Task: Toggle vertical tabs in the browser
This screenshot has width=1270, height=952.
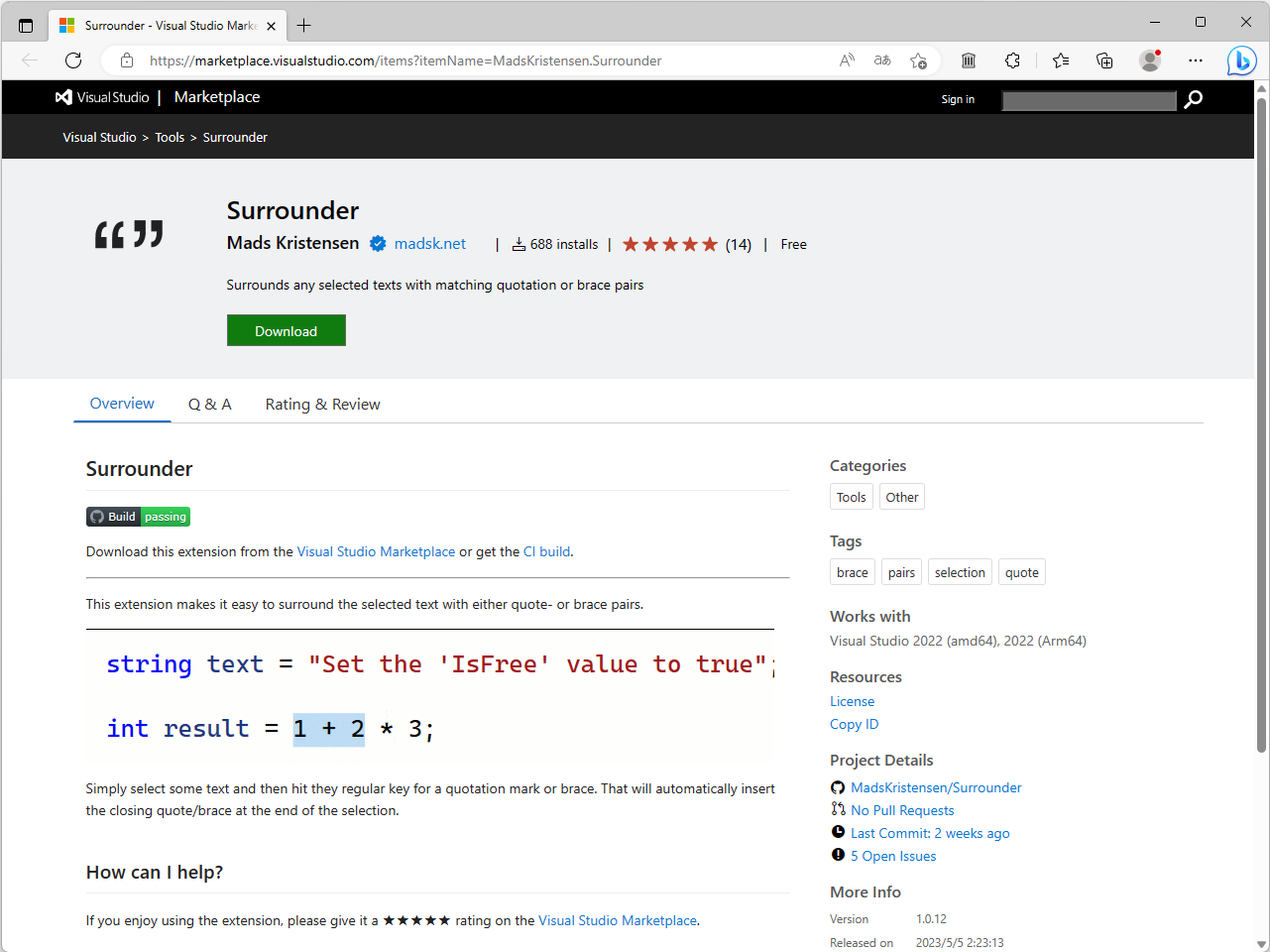Action: [26, 25]
